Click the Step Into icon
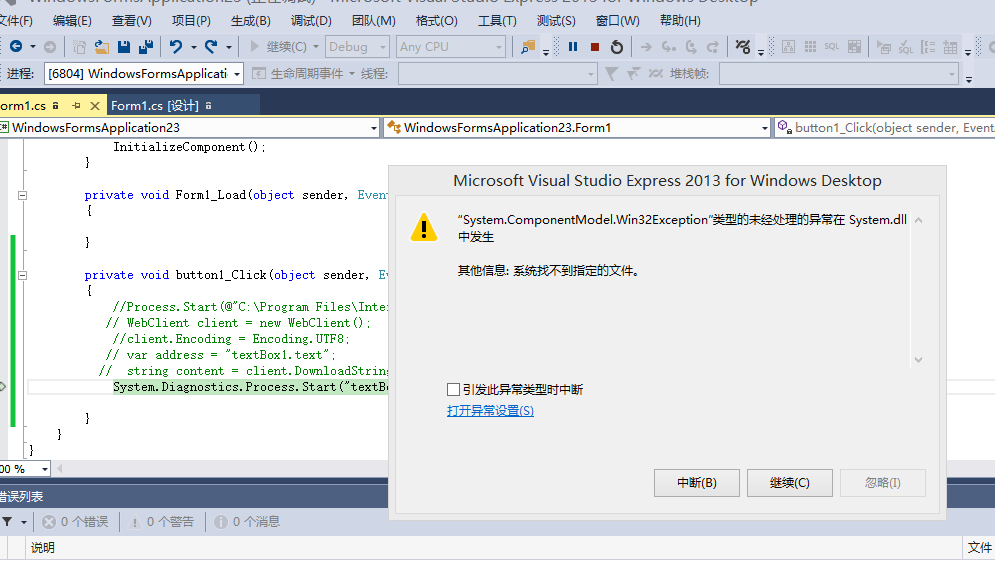Viewport: 995px width, 564px height. click(x=668, y=47)
